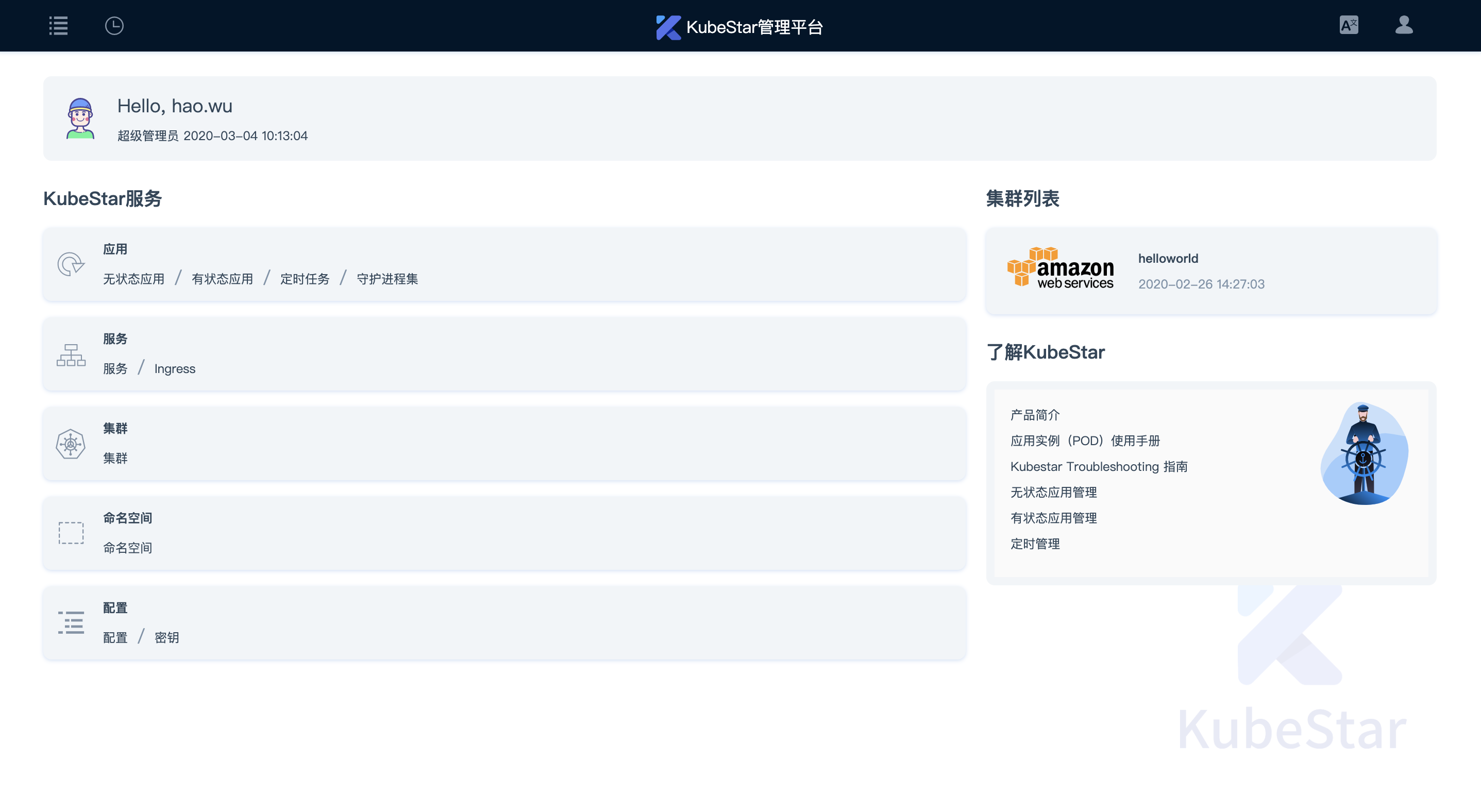The height and width of the screenshot is (812, 1481).
Task: Click the 应用 refresh-style icon
Action: tap(71, 264)
